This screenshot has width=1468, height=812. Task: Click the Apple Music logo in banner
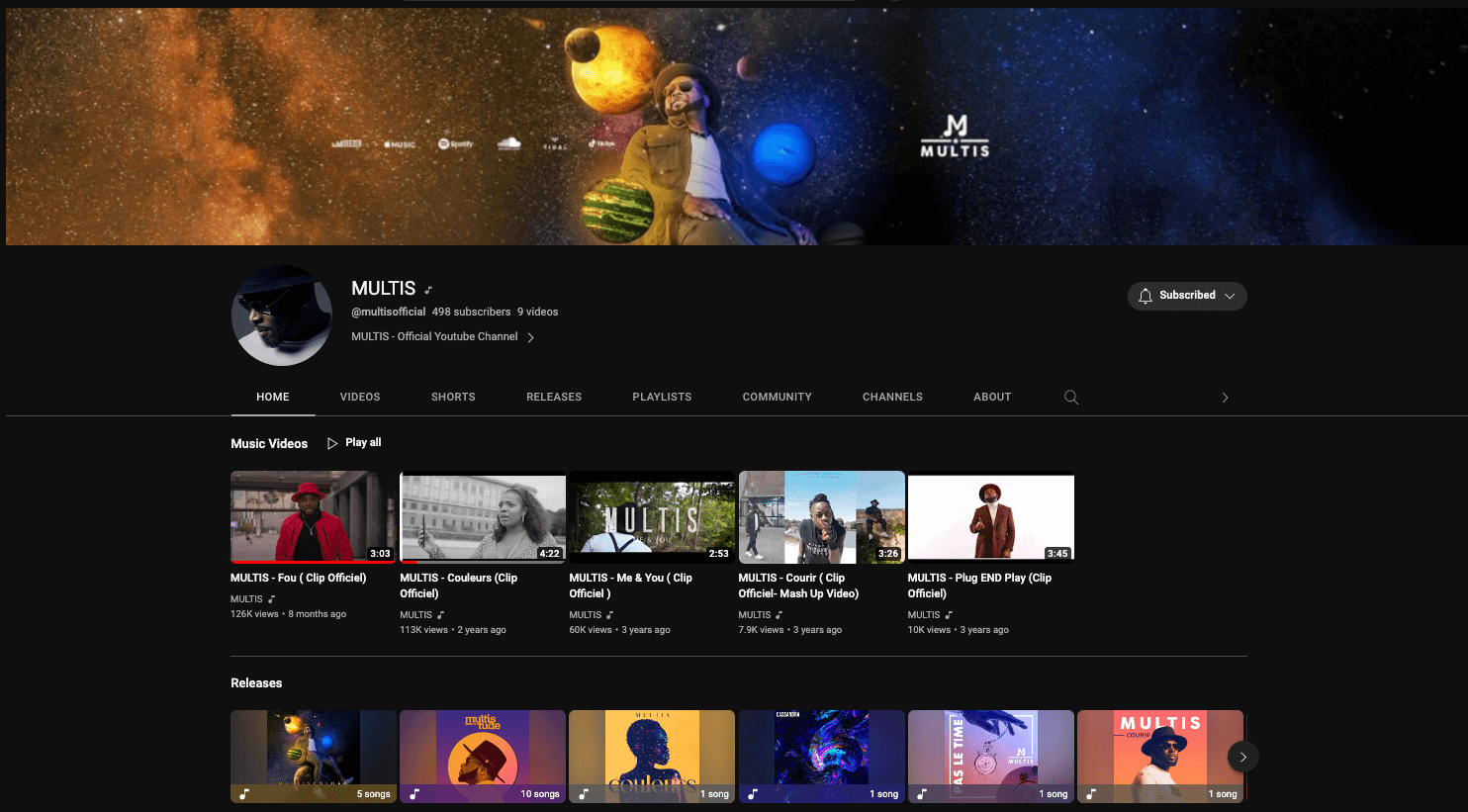400,144
